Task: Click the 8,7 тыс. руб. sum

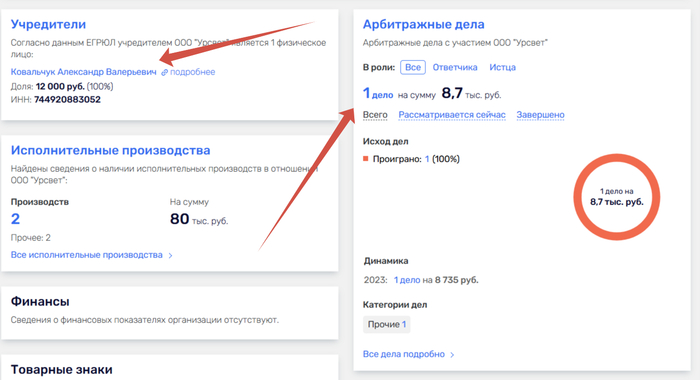Action: click(x=471, y=93)
